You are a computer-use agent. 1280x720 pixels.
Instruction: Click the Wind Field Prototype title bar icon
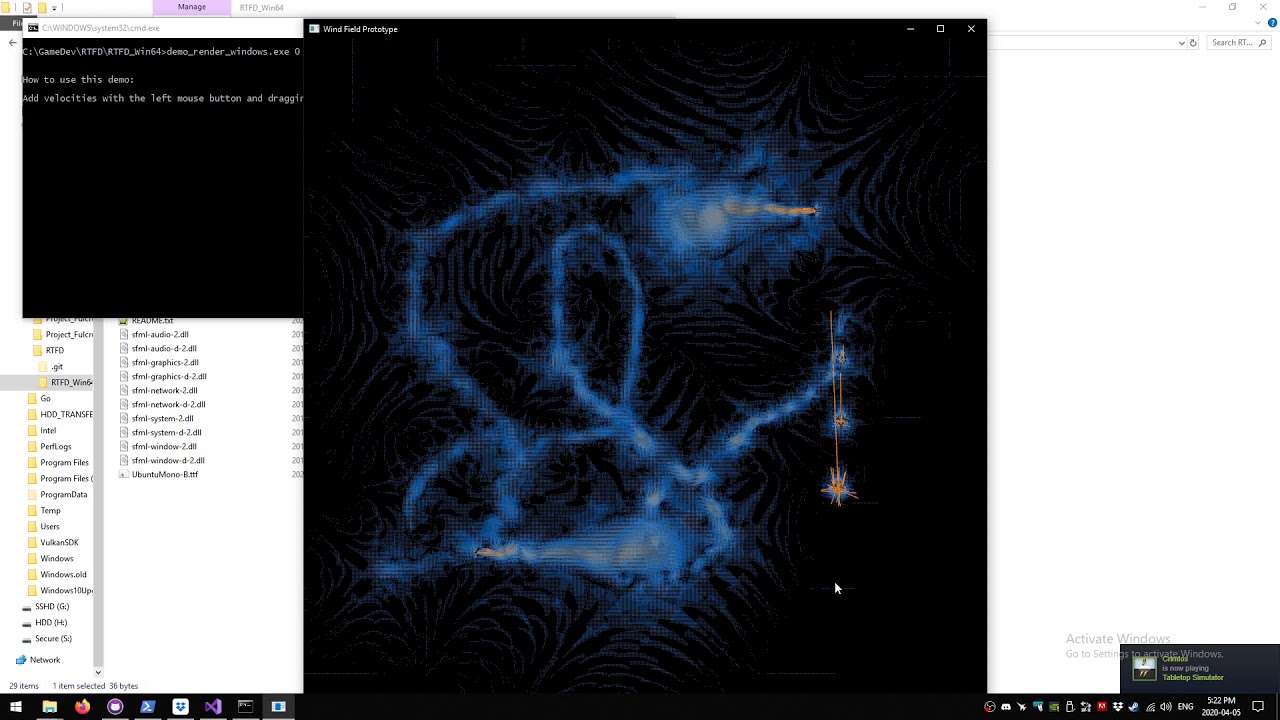314,29
